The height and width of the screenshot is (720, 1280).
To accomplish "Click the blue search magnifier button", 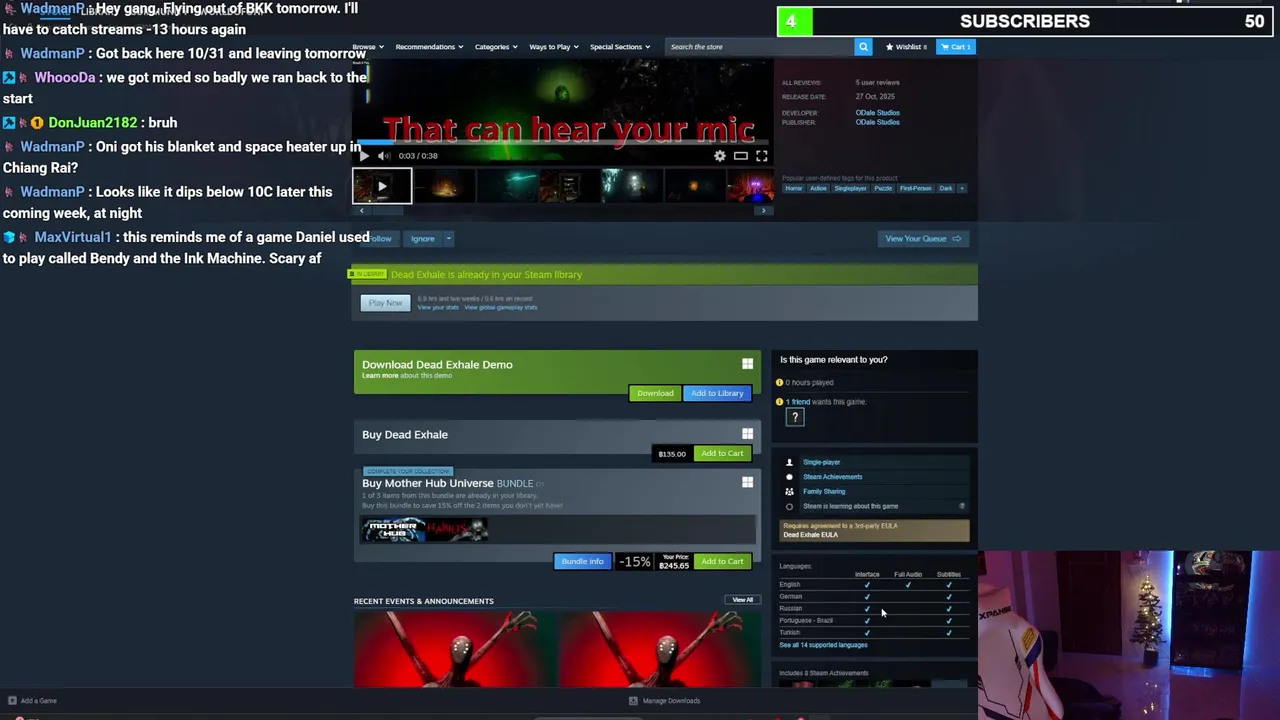I will tap(863, 47).
